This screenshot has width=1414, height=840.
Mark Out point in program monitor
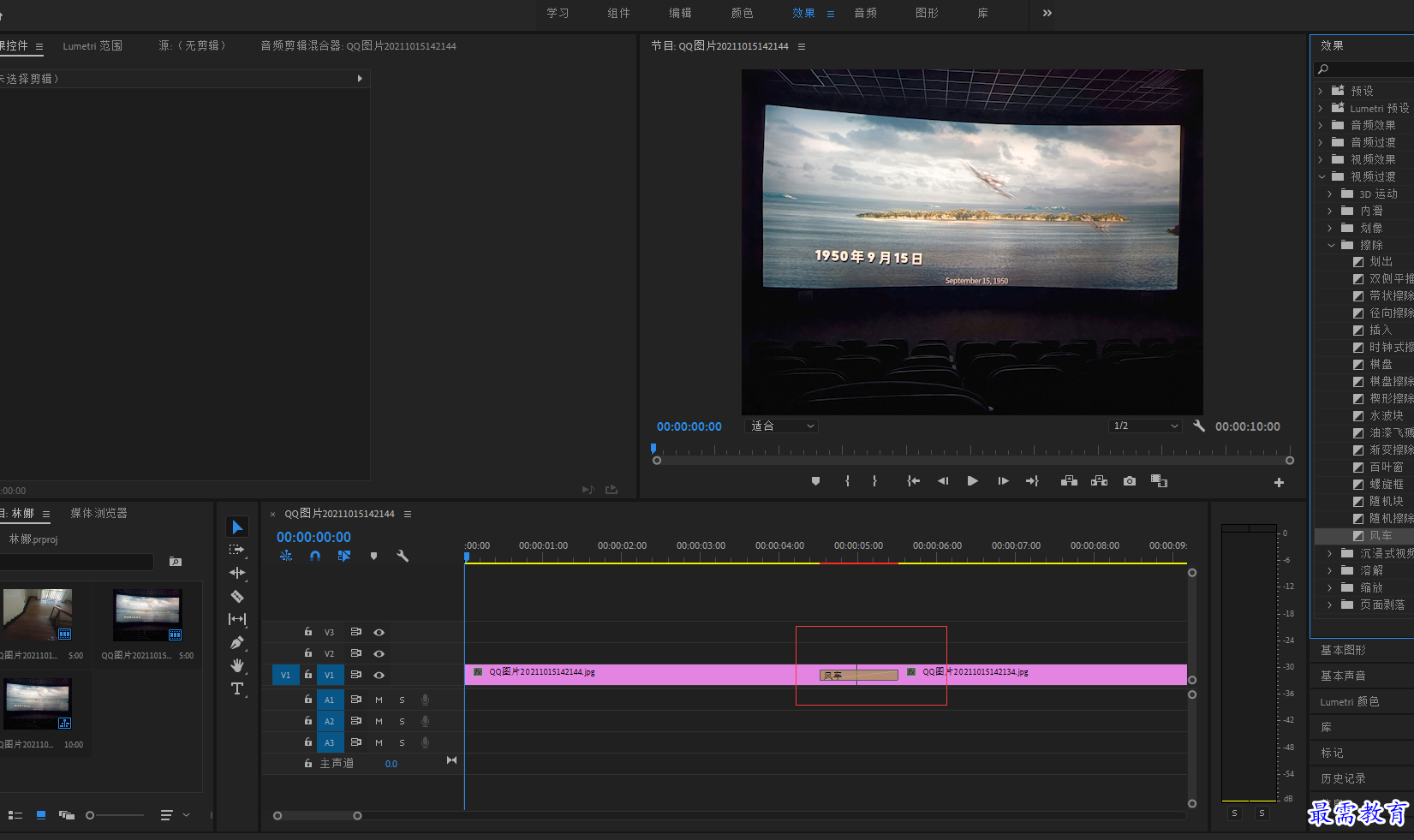click(x=874, y=481)
